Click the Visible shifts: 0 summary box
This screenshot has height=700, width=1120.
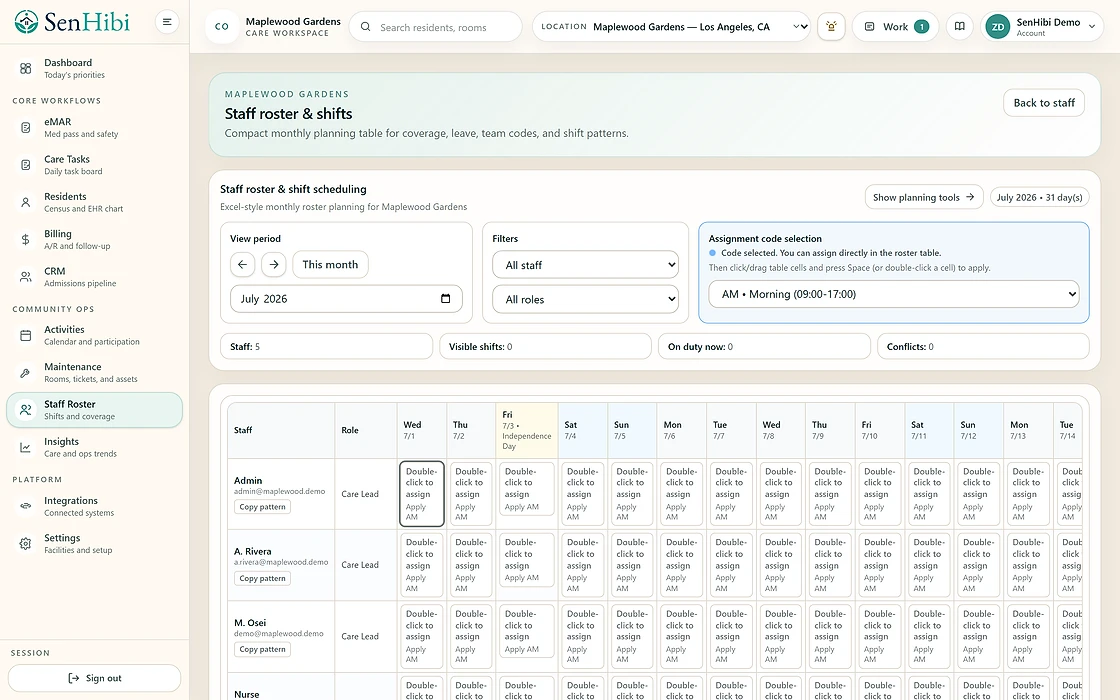[545, 346]
